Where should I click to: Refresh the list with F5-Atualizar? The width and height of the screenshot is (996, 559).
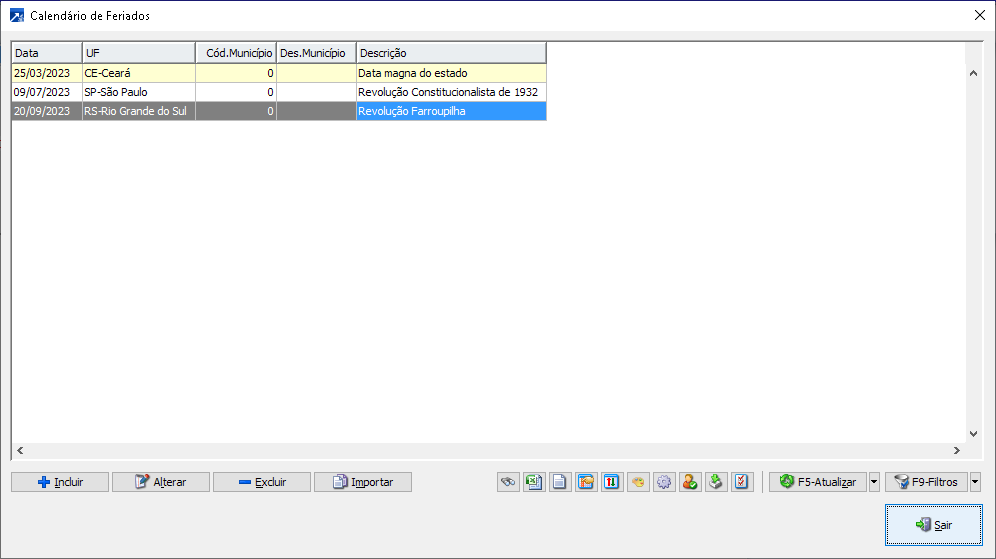818,482
